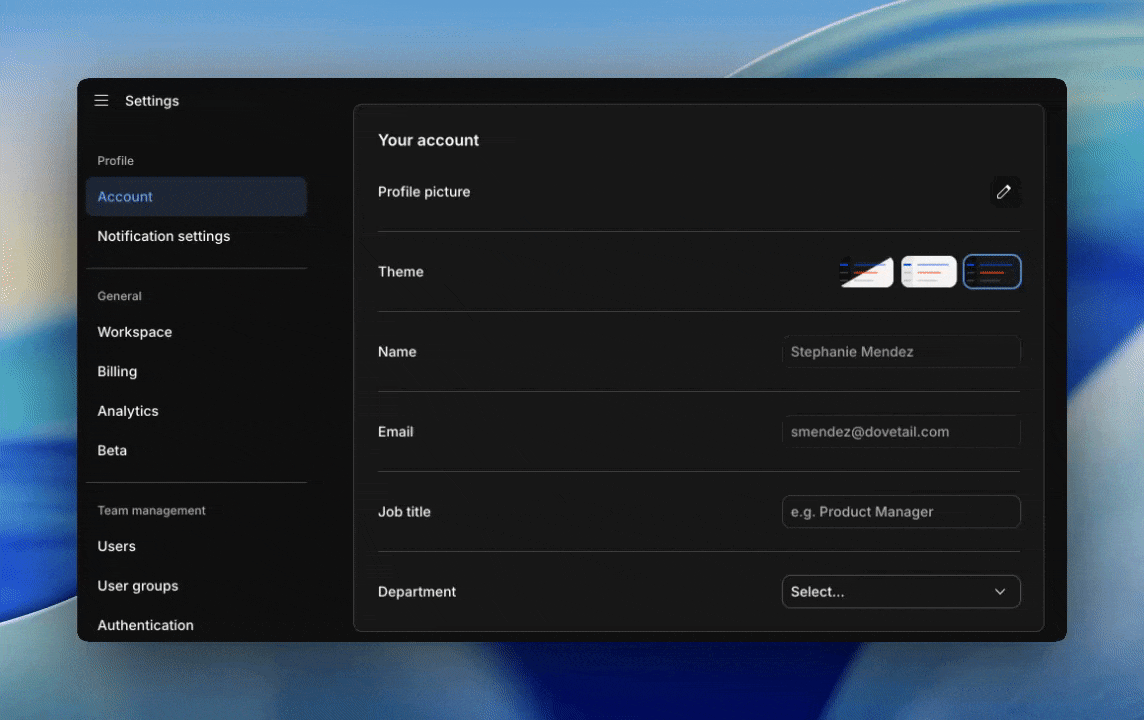Click the General section header
This screenshot has width=1144, height=720.
120,296
